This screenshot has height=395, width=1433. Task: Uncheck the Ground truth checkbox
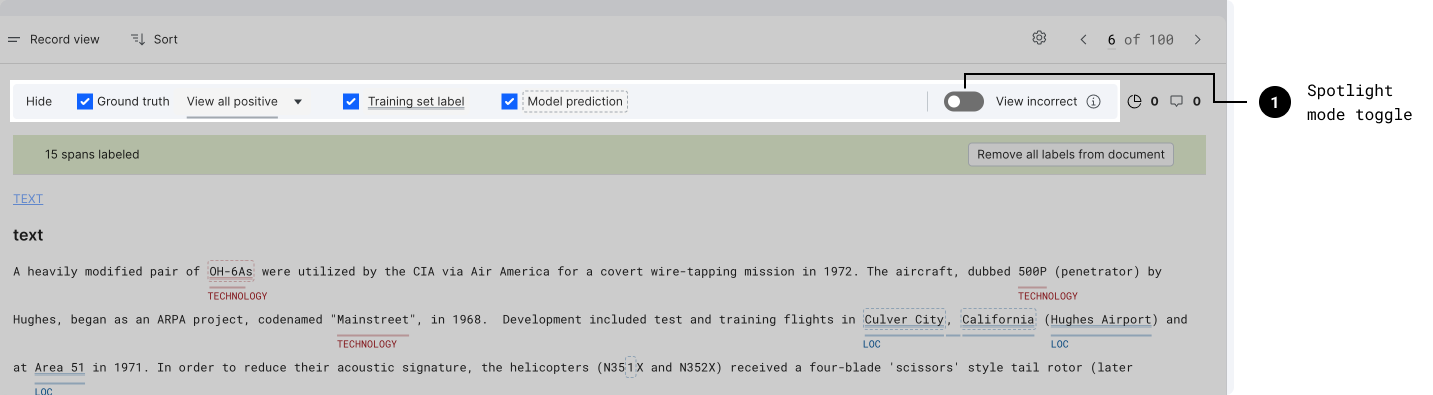[x=85, y=101]
